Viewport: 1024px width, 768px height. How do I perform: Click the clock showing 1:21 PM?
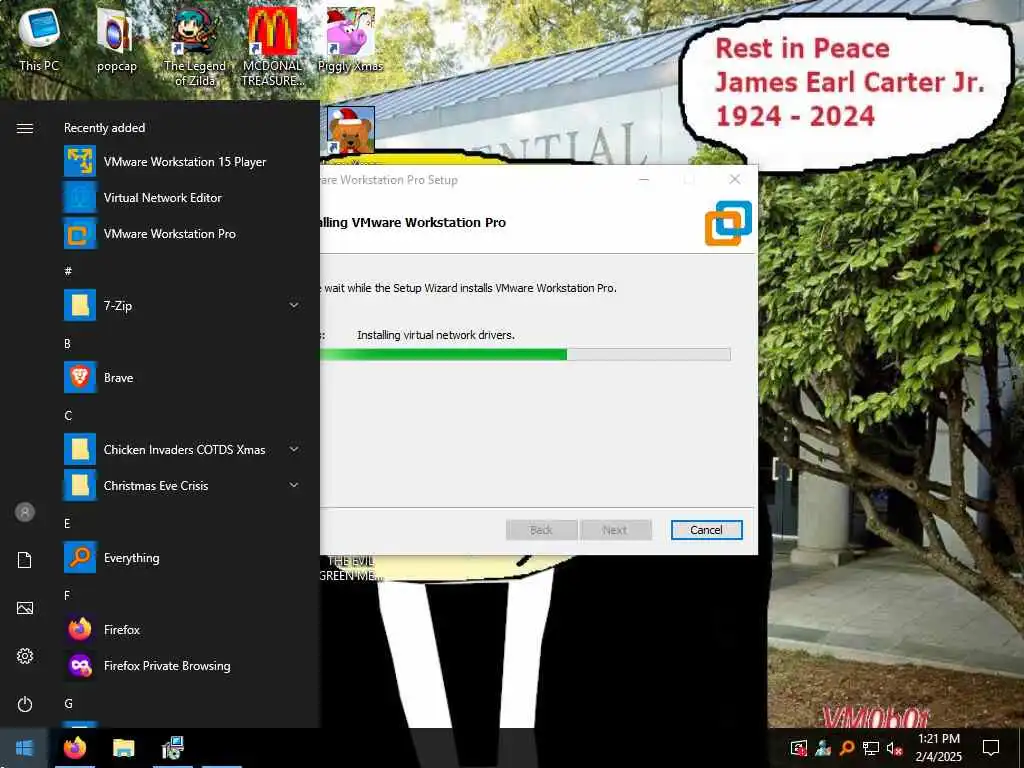pos(938,739)
